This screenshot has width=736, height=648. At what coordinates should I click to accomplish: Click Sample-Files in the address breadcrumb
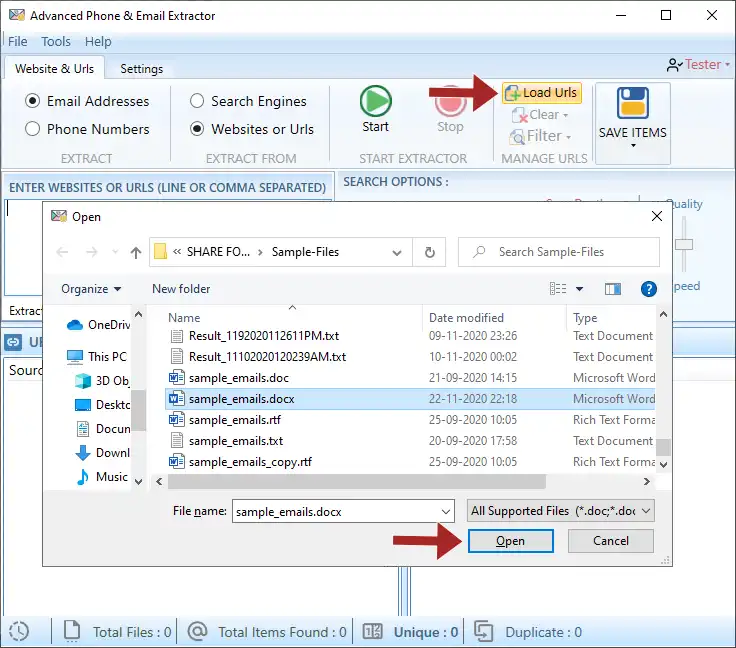[x=305, y=252]
